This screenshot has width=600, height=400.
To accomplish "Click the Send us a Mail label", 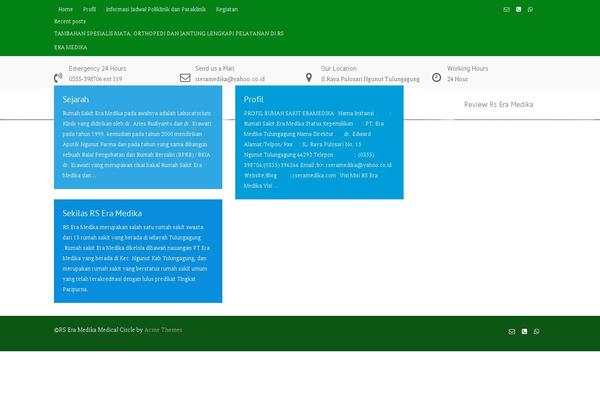I will tap(214, 69).
